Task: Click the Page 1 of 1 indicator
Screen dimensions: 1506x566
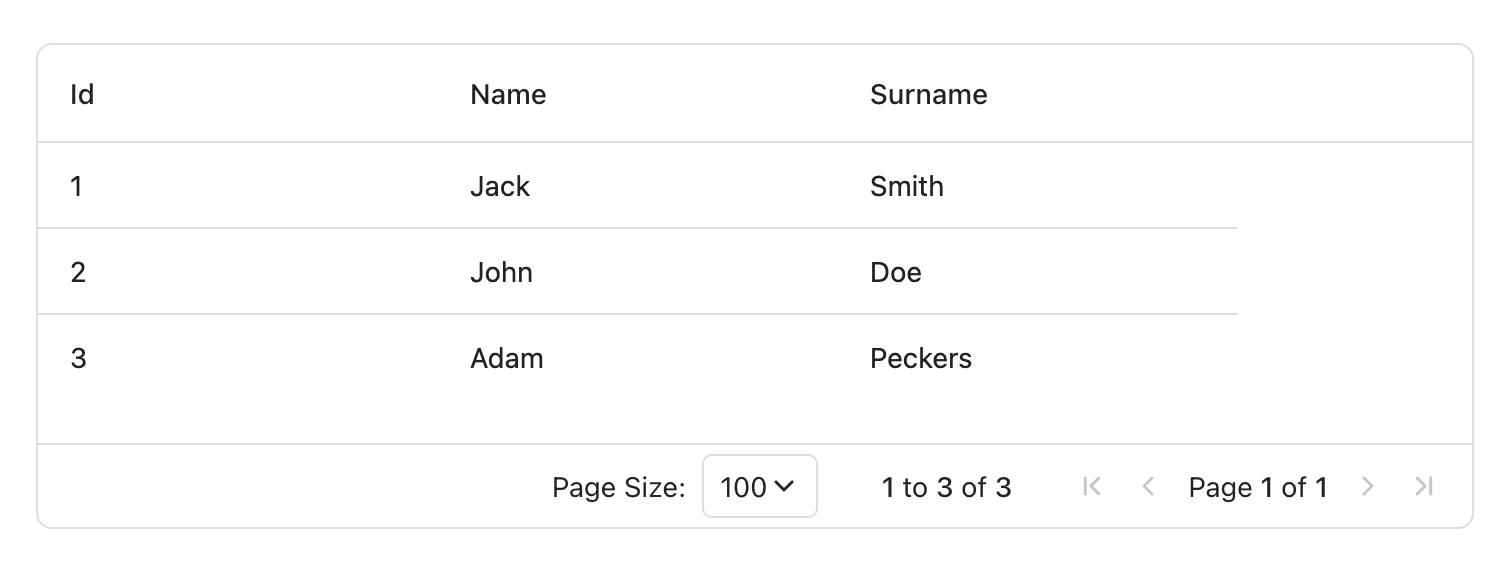Action: 1258,487
